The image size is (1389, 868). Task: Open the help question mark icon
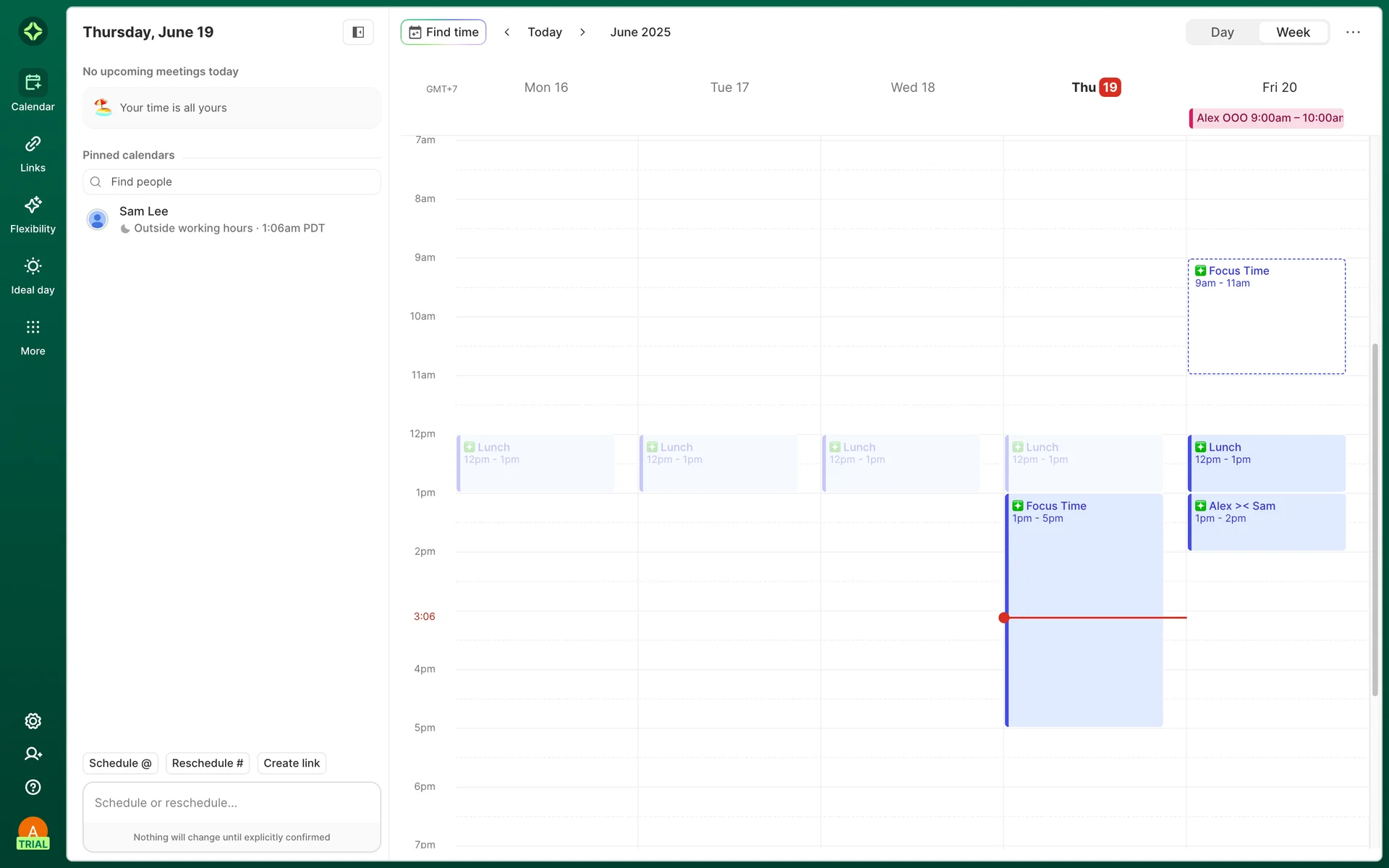33,787
